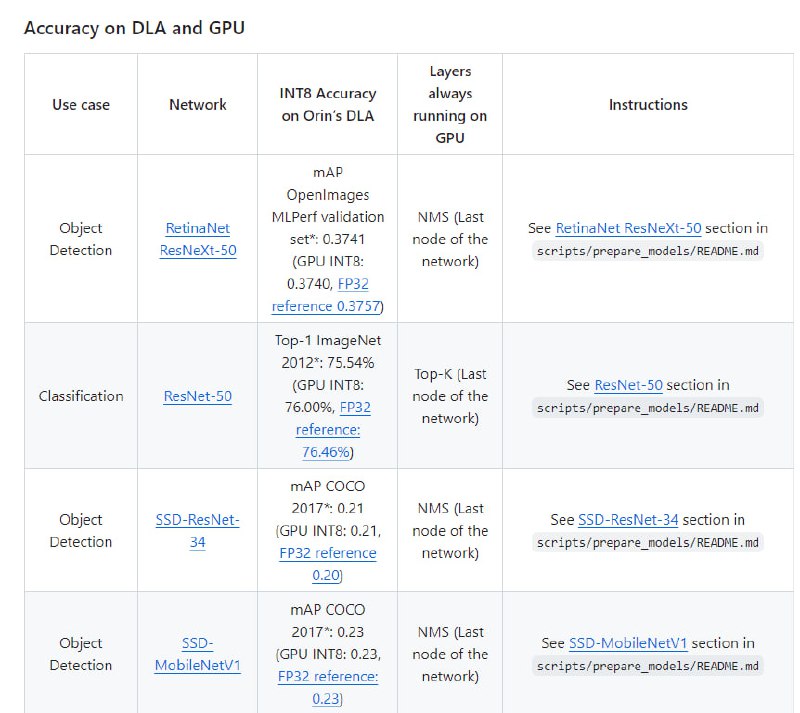The width and height of the screenshot is (800, 713).
Task: Click the Layers always running on GPU header
Action: pos(449,104)
